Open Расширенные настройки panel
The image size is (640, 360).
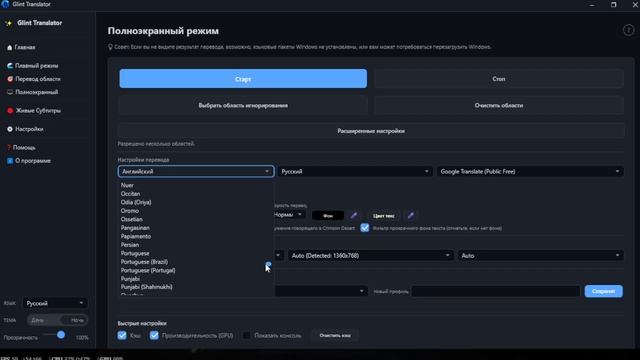(x=371, y=131)
